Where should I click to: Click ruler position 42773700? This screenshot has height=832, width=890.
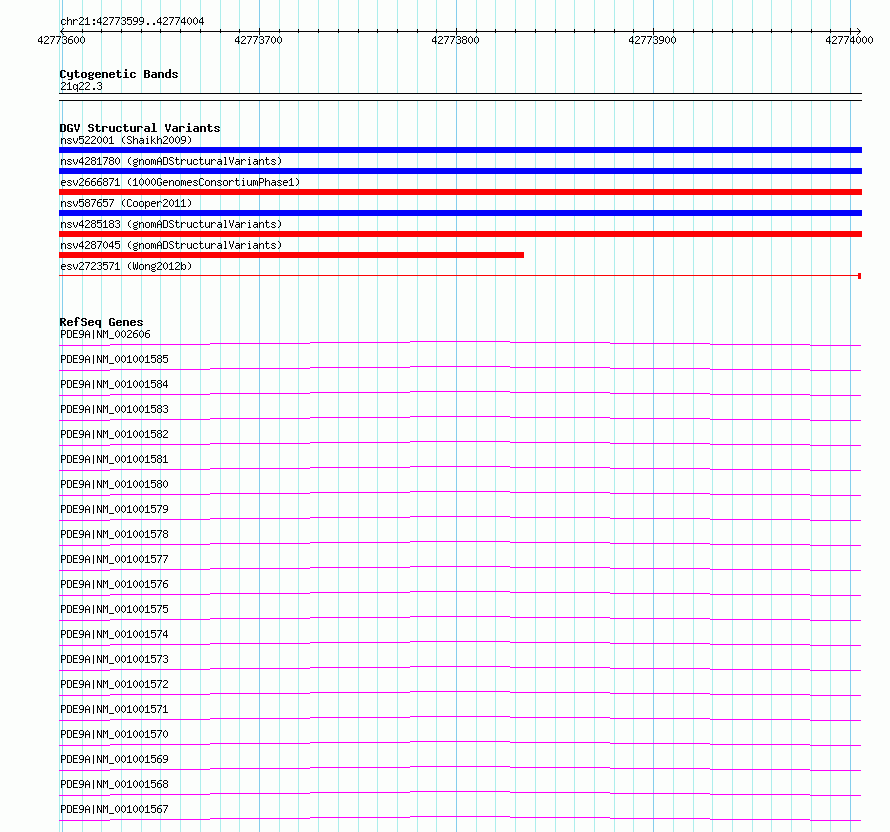click(x=258, y=40)
